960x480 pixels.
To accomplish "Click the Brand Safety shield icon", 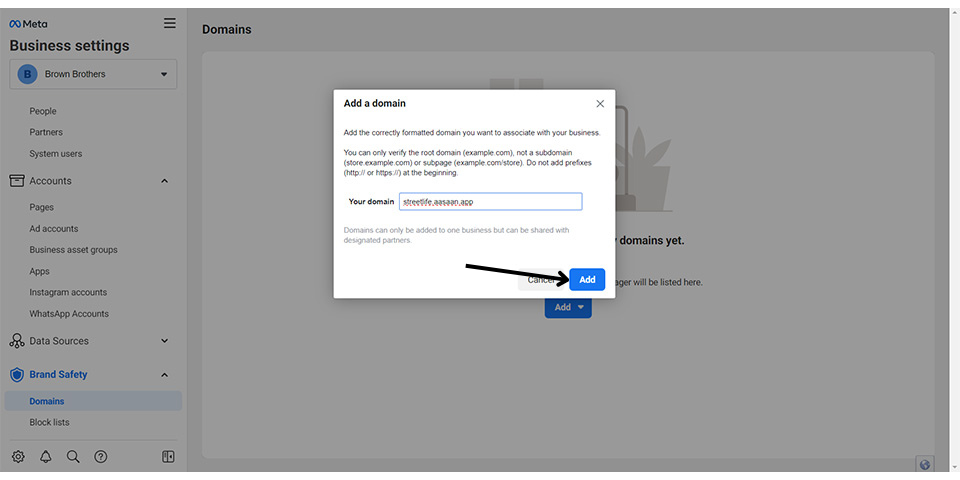I will pos(17,374).
